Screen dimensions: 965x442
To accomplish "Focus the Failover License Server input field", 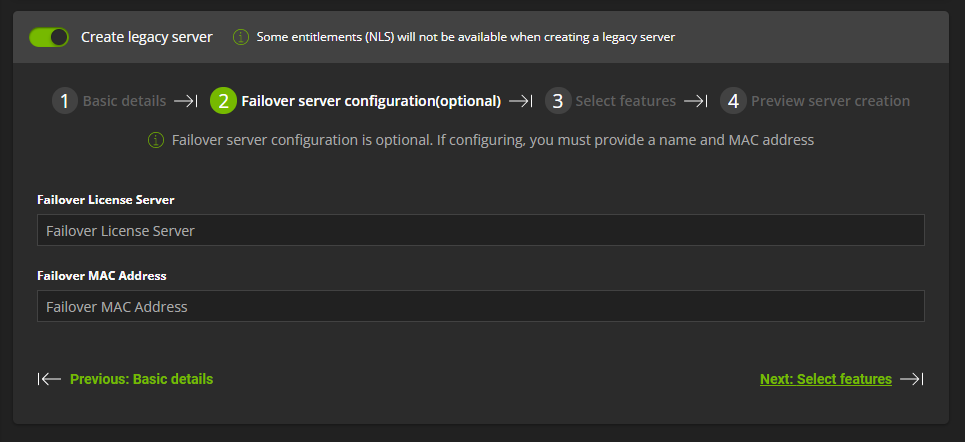I will click(481, 230).
